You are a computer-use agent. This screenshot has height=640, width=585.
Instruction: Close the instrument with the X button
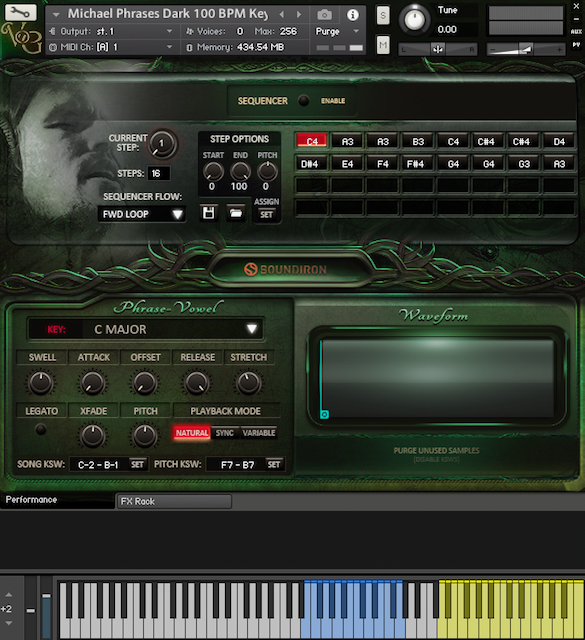(576, 6)
